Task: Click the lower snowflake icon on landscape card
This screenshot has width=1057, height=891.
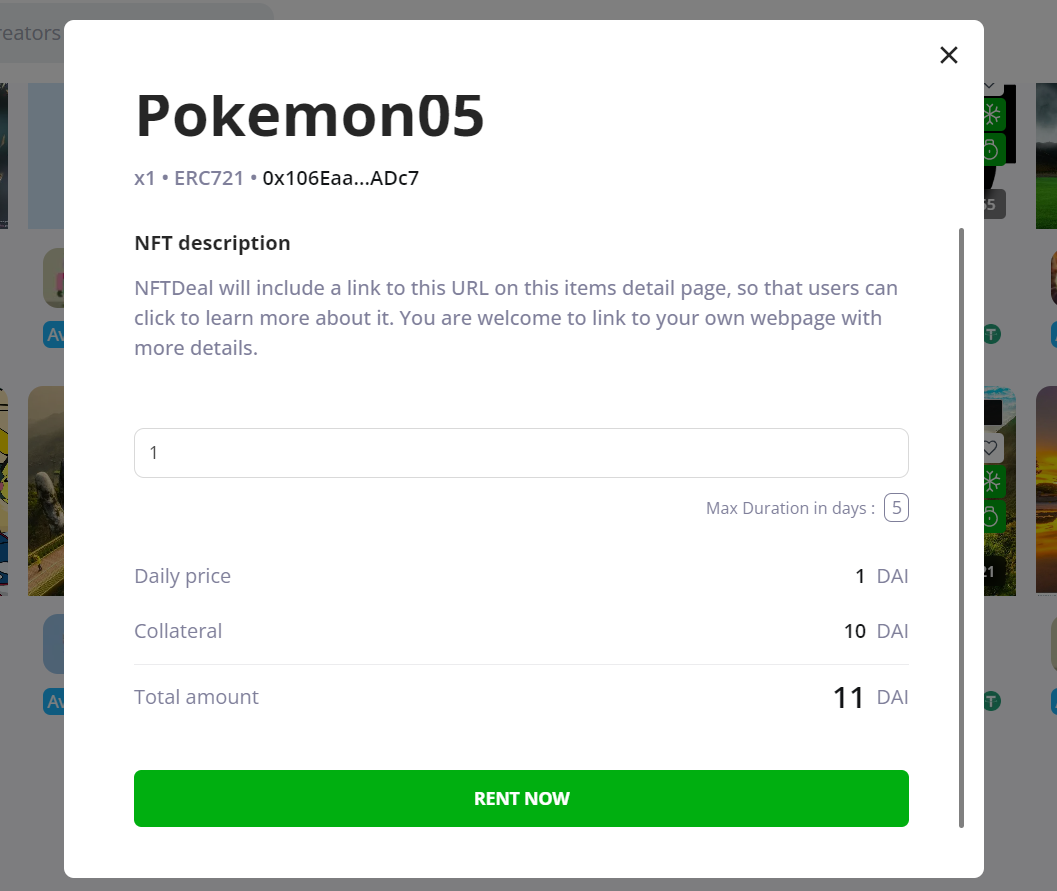Action: click(x=991, y=483)
